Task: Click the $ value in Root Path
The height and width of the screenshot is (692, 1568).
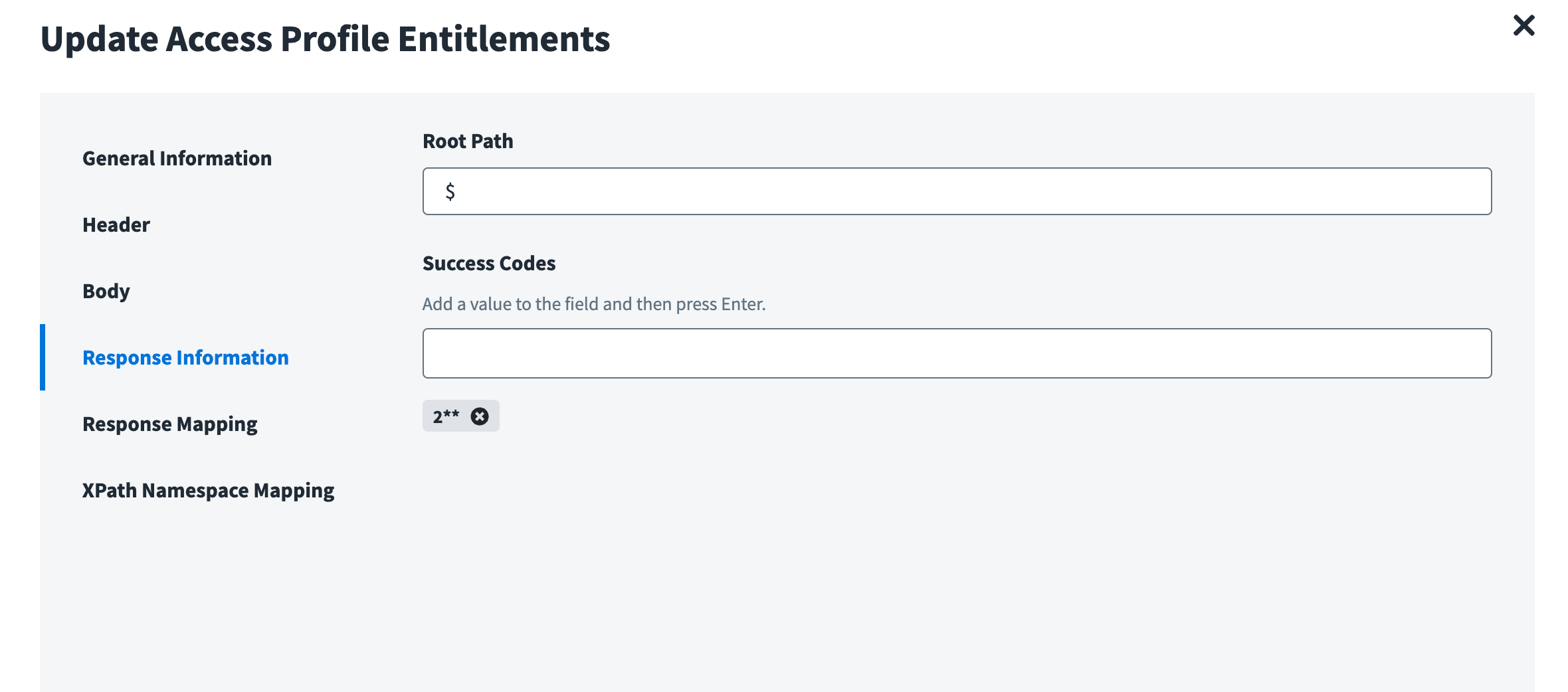Action: pos(450,192)
